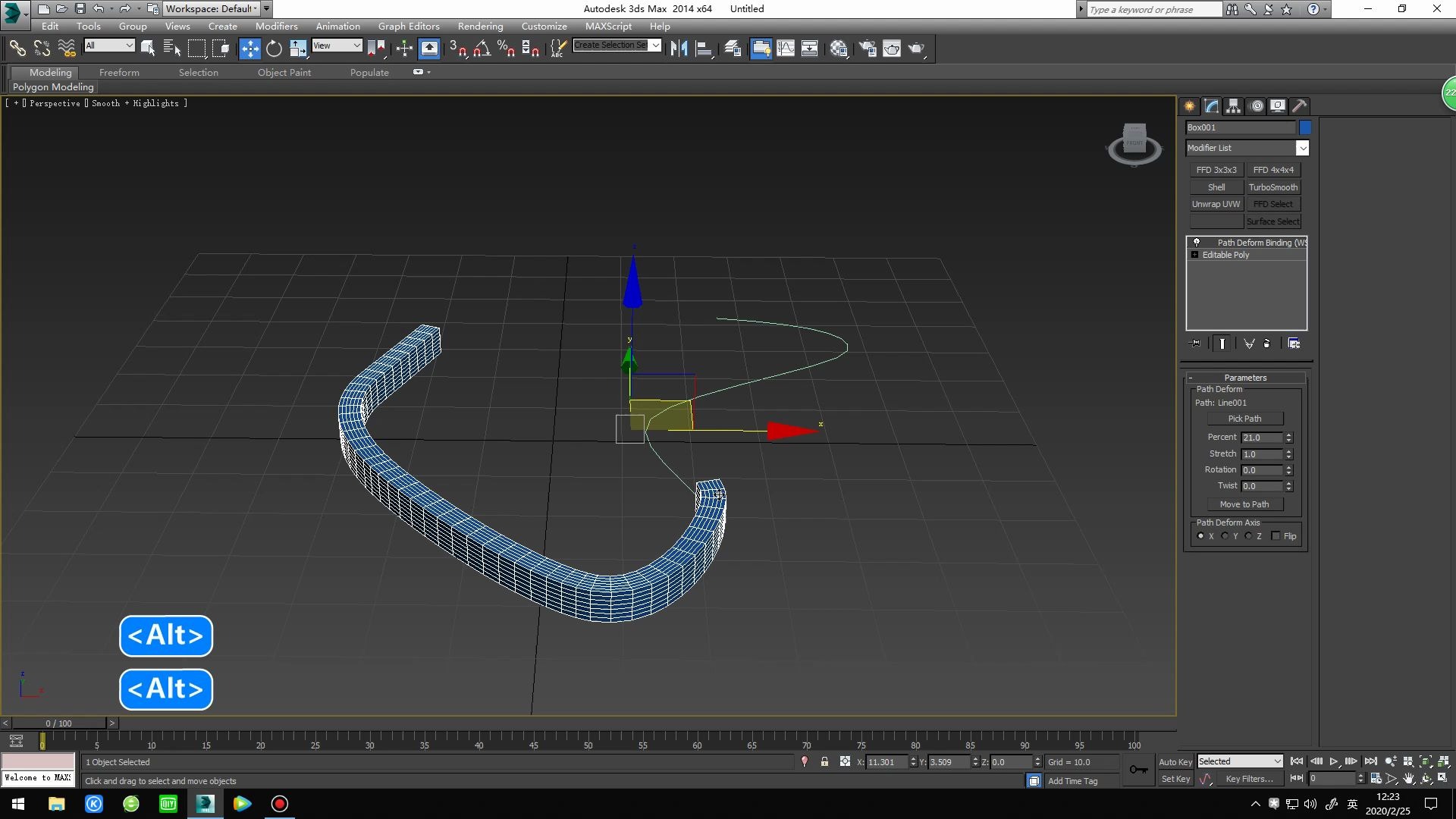
Task: Open the Curve Editor icon
Action: pos(786,49)
